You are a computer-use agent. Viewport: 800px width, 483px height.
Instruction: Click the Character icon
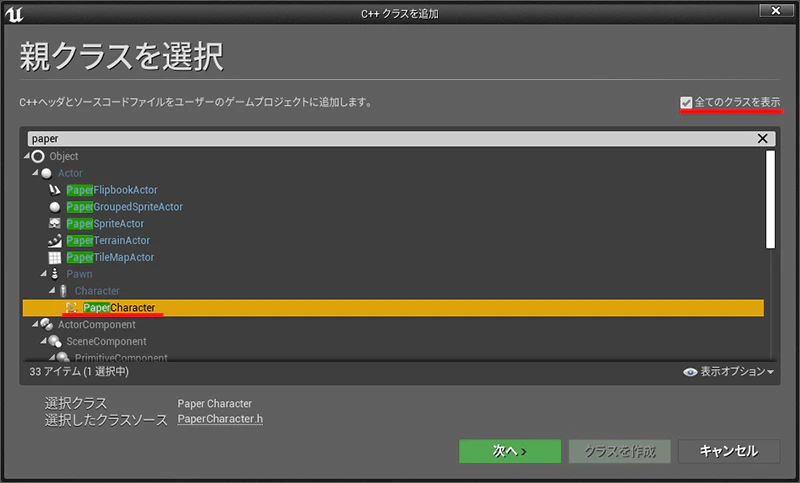click(63, 291)
